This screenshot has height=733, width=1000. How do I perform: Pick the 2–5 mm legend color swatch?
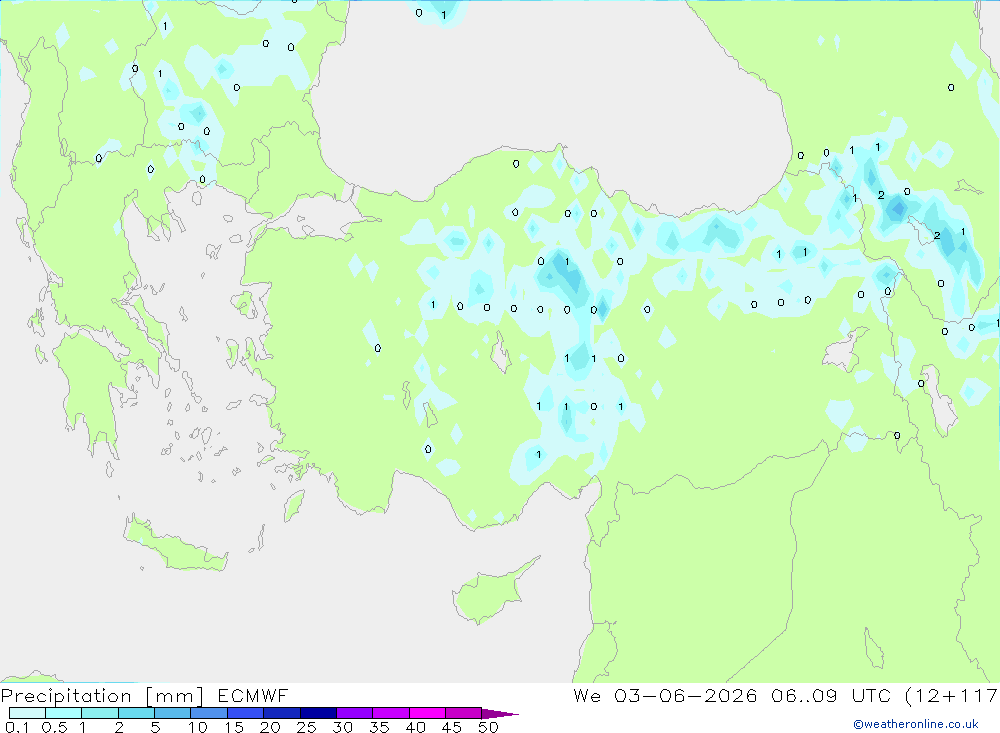click(x=136, y=713)
